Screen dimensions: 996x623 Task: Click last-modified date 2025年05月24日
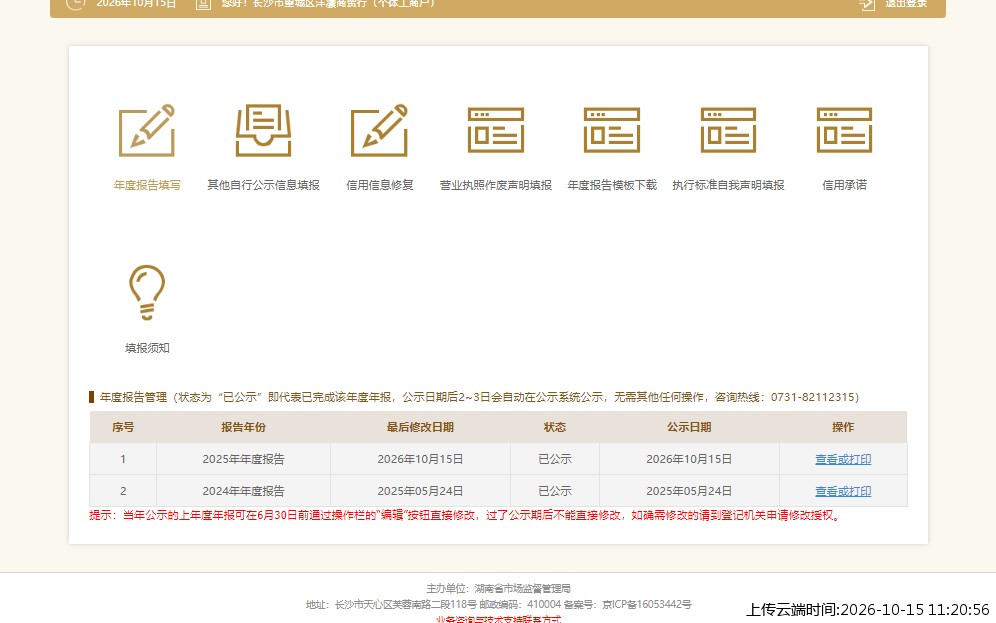click(420, 491)
